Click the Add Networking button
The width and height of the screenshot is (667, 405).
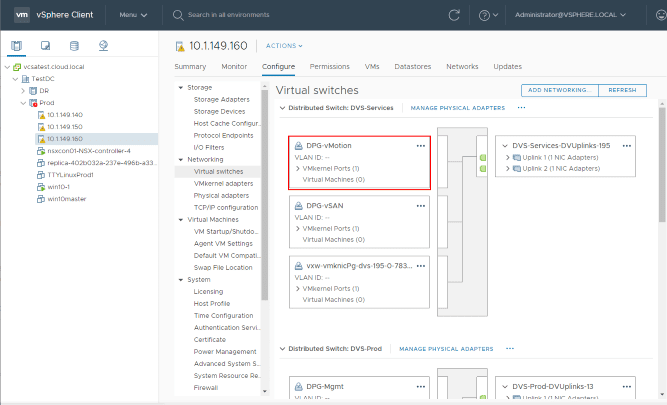click(x=559, y=90)
